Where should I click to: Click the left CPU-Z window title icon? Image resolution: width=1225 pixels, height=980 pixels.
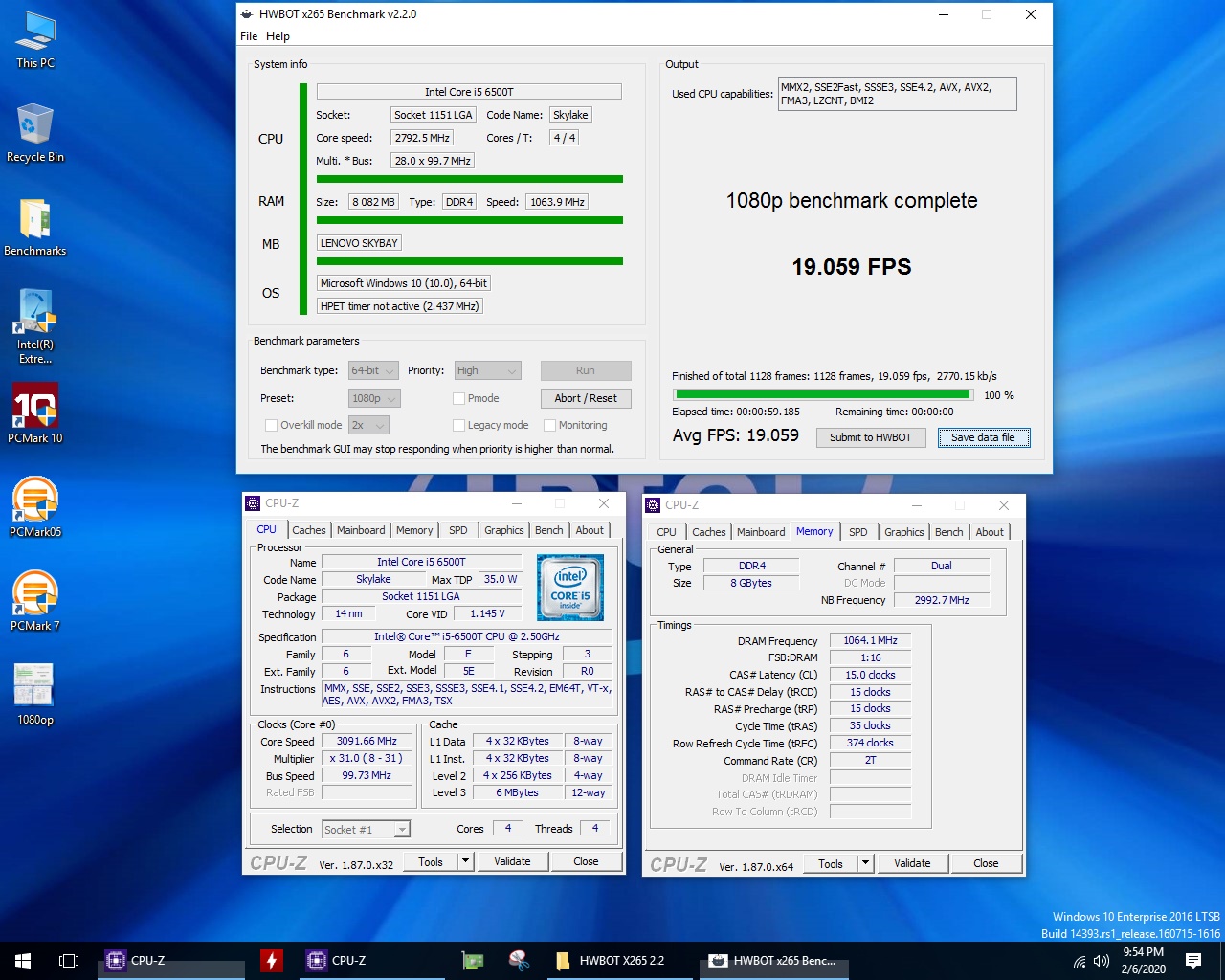tap(253, 503)
